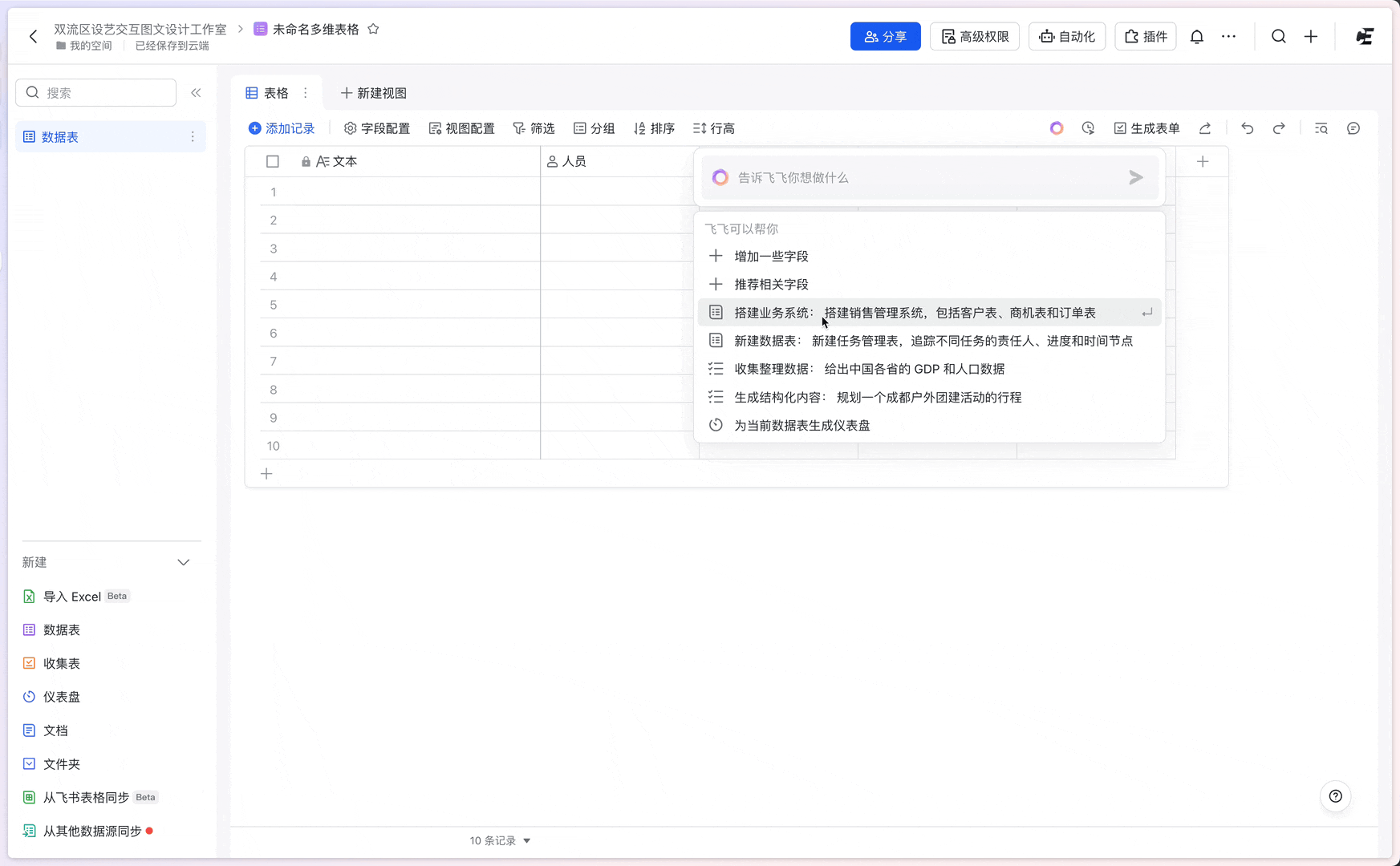Click the colorful AI assistant ring icon
Image resolution: width=1400 pixels, height=866 pixels.
click(x=1057, y=128)
